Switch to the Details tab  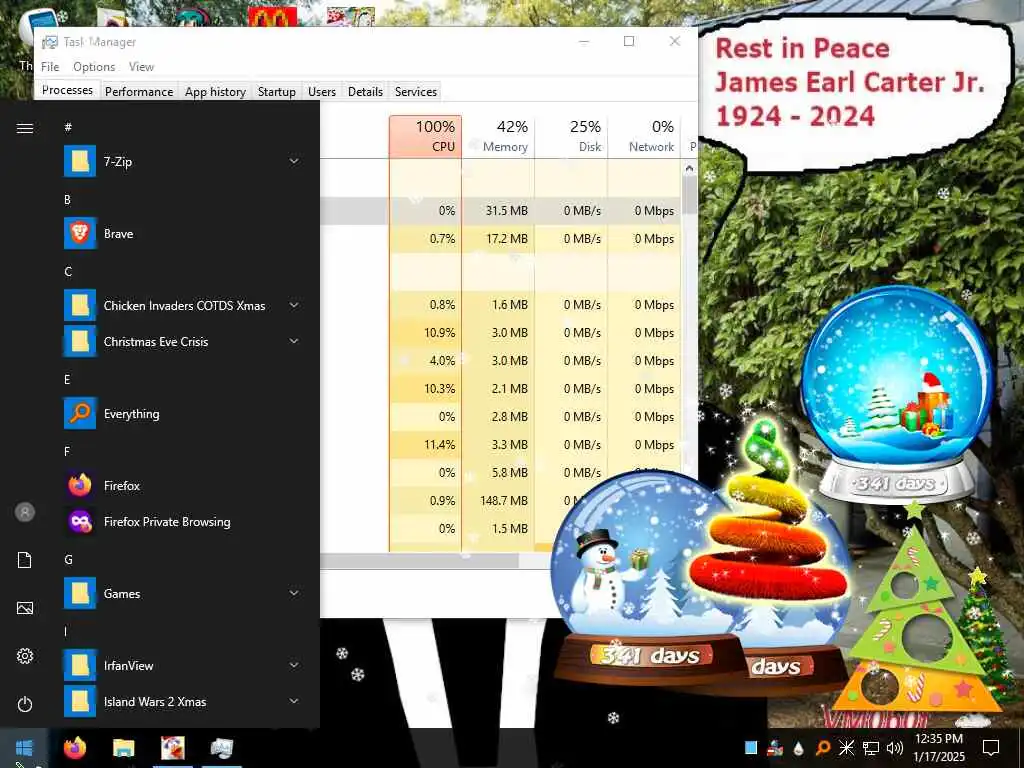coord(365,92)
